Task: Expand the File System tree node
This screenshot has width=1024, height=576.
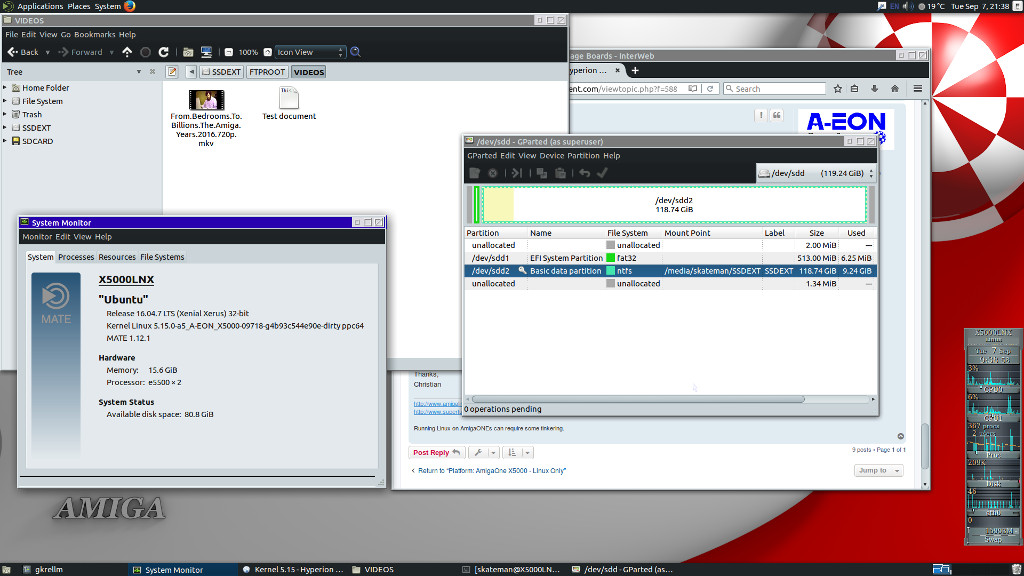Action: [x=5, y=101]
